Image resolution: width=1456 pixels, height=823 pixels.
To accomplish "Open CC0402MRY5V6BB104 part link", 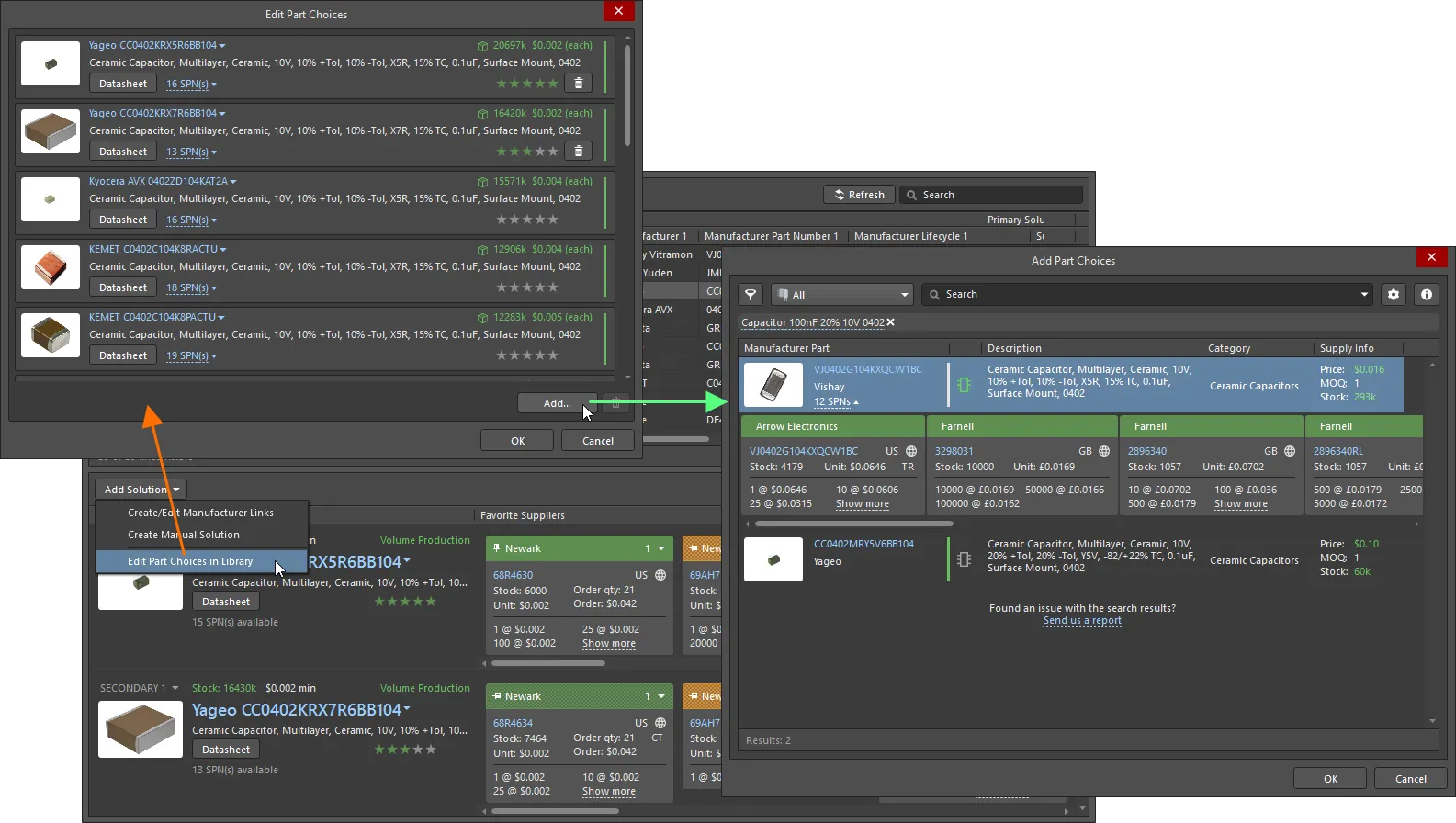I will click(x=863, y=544).
